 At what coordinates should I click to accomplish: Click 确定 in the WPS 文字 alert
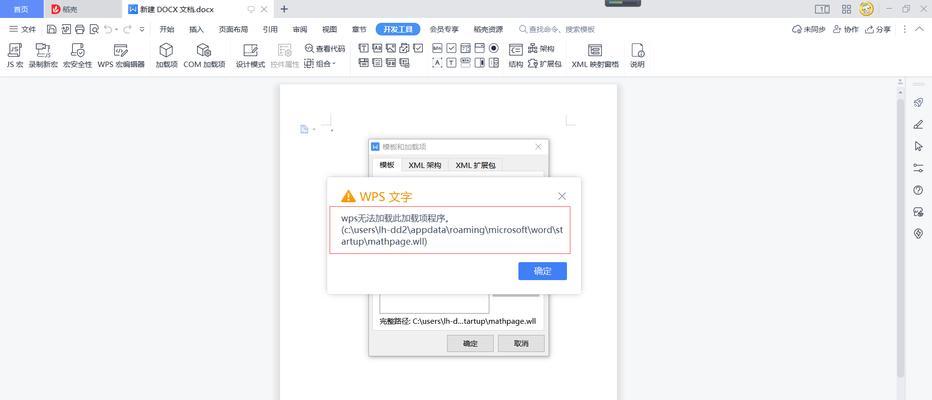[542, 271]
